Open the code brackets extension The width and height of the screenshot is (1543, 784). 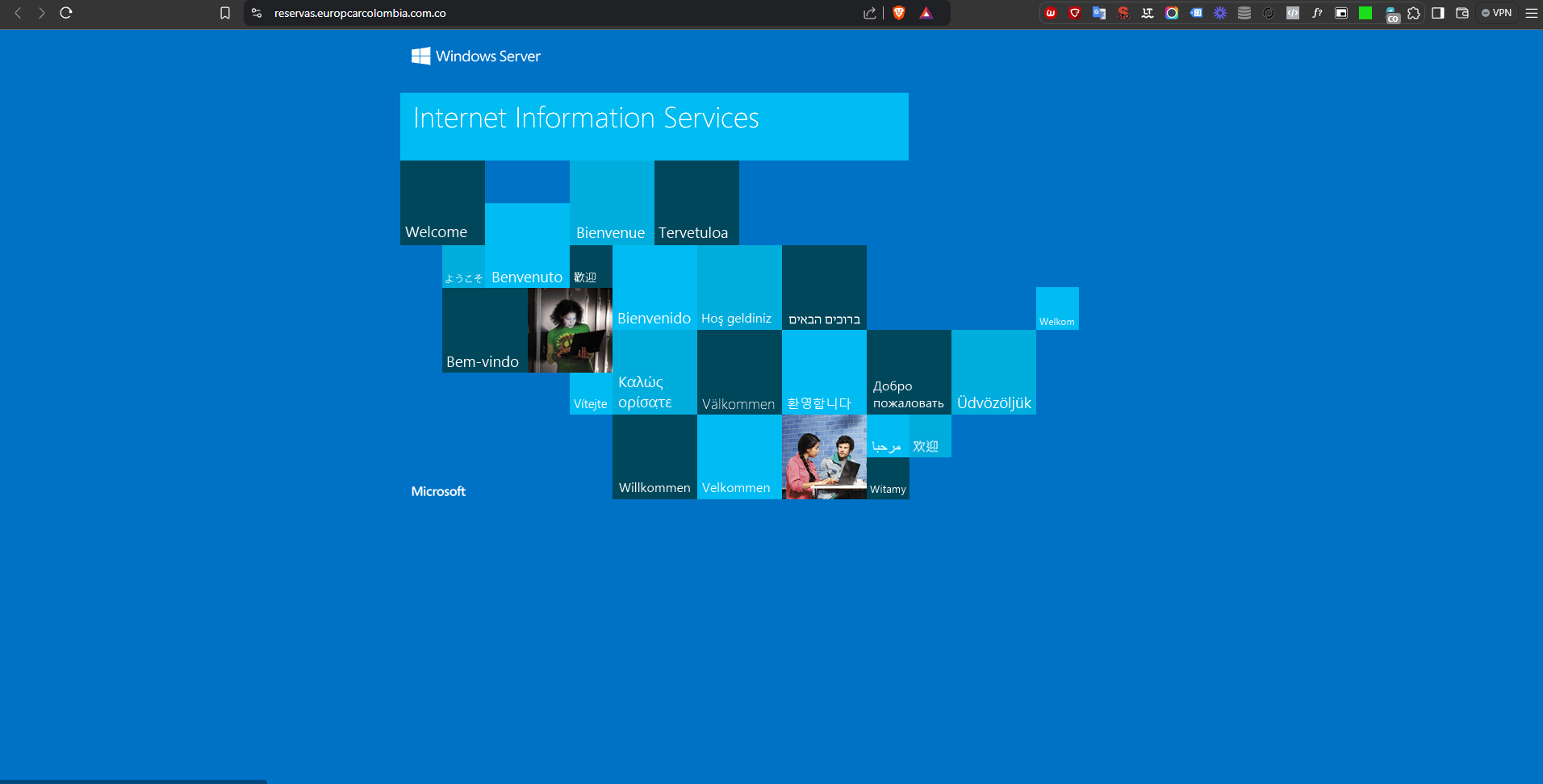(x=1293, y=13)
